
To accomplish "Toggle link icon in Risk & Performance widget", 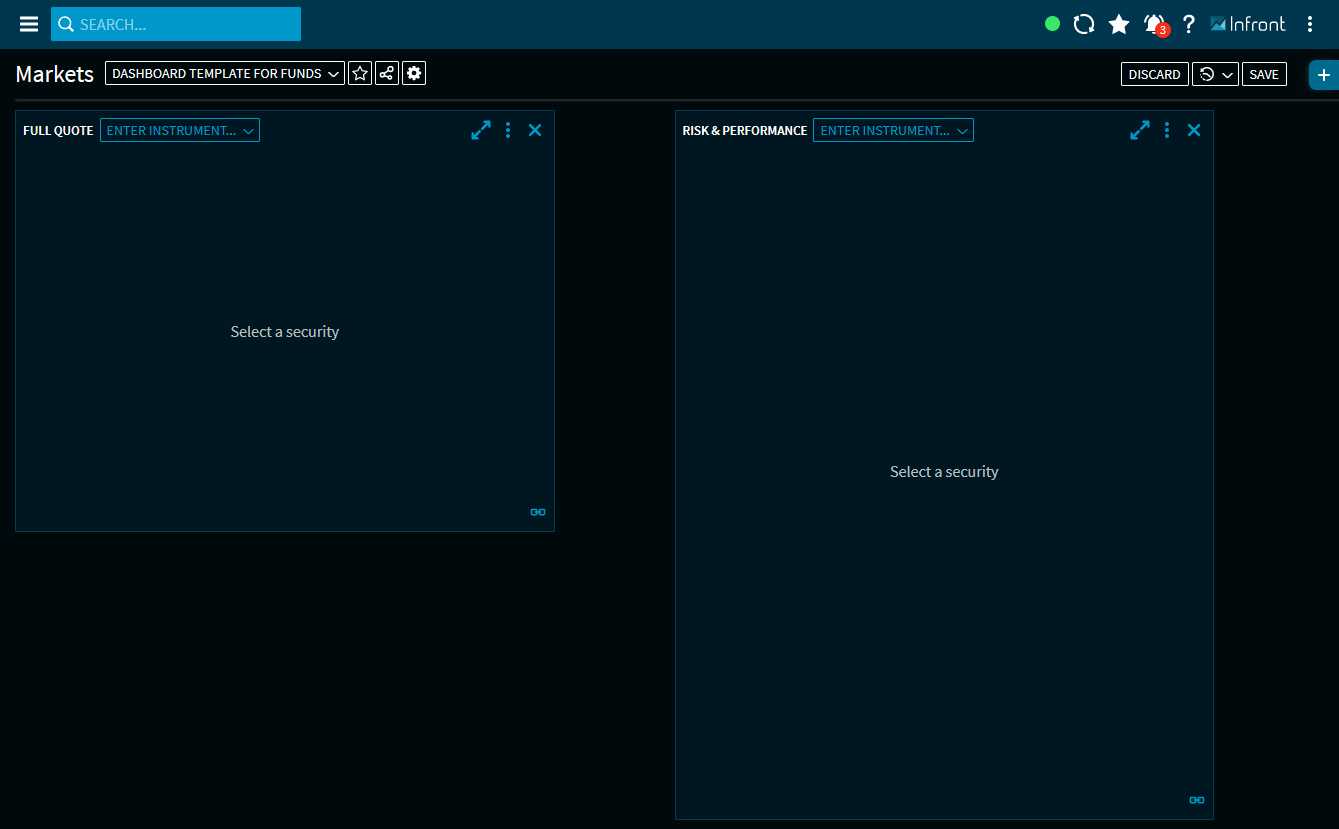I will coord(1197,800).
